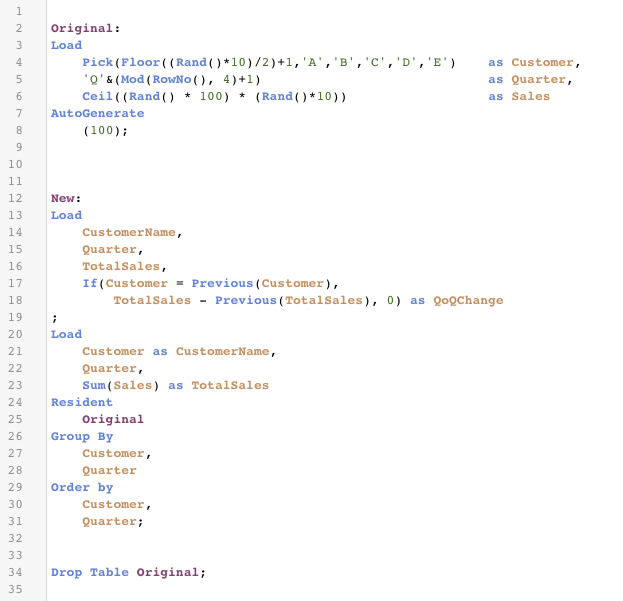Click the semicolon on line 19

click(x=54, y=318)
